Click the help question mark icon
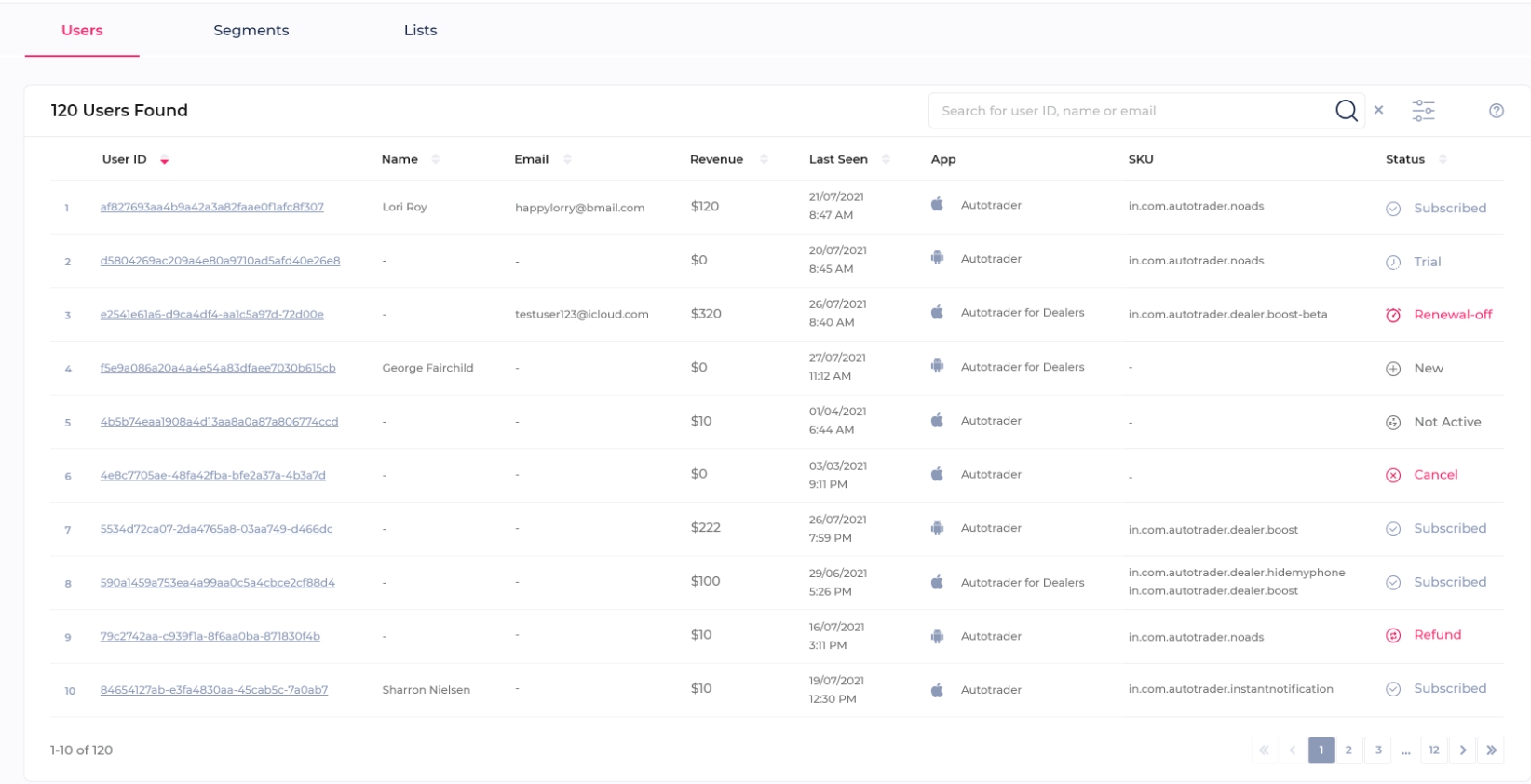 1496,111
